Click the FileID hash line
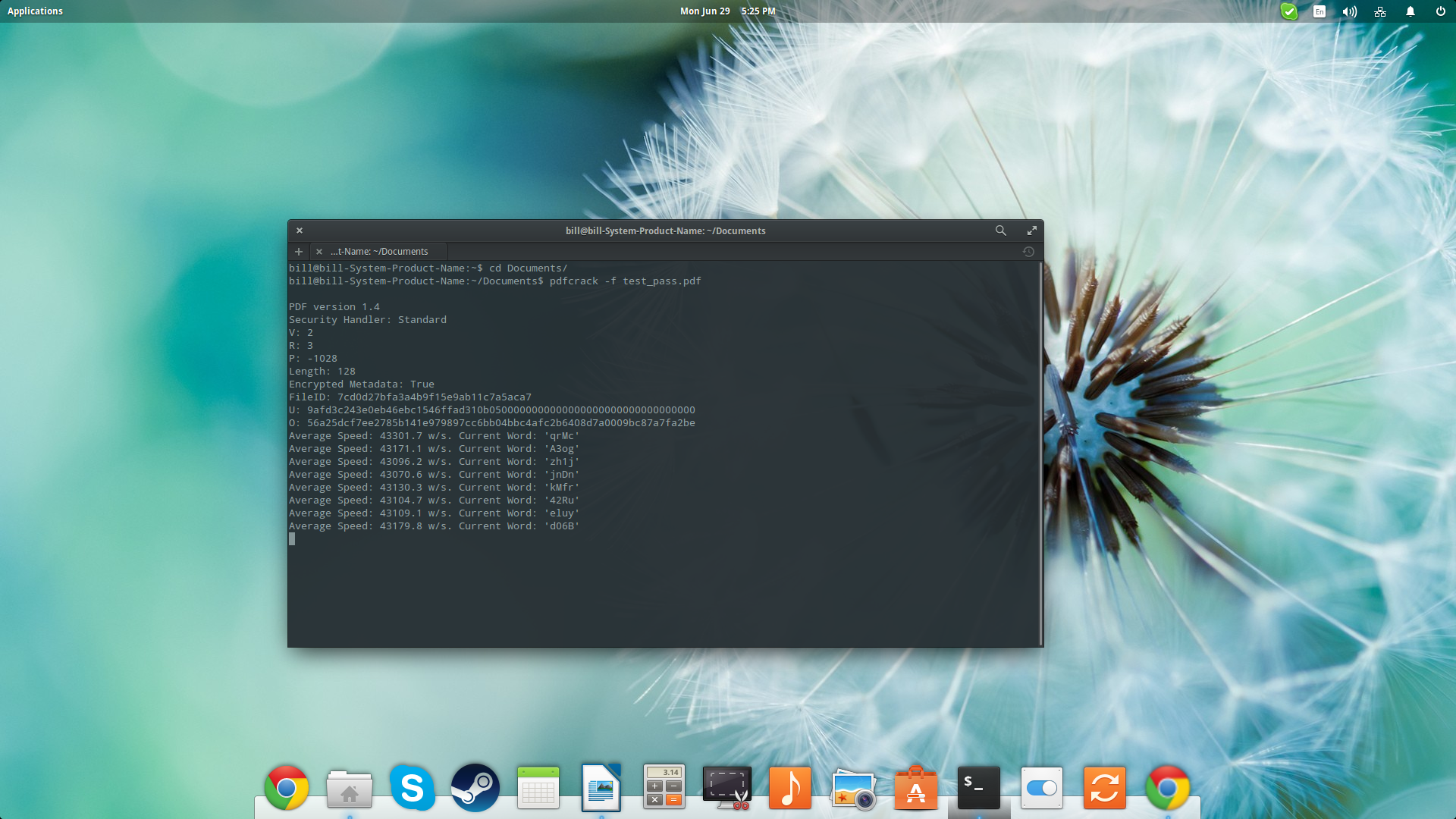 [410, 397]
